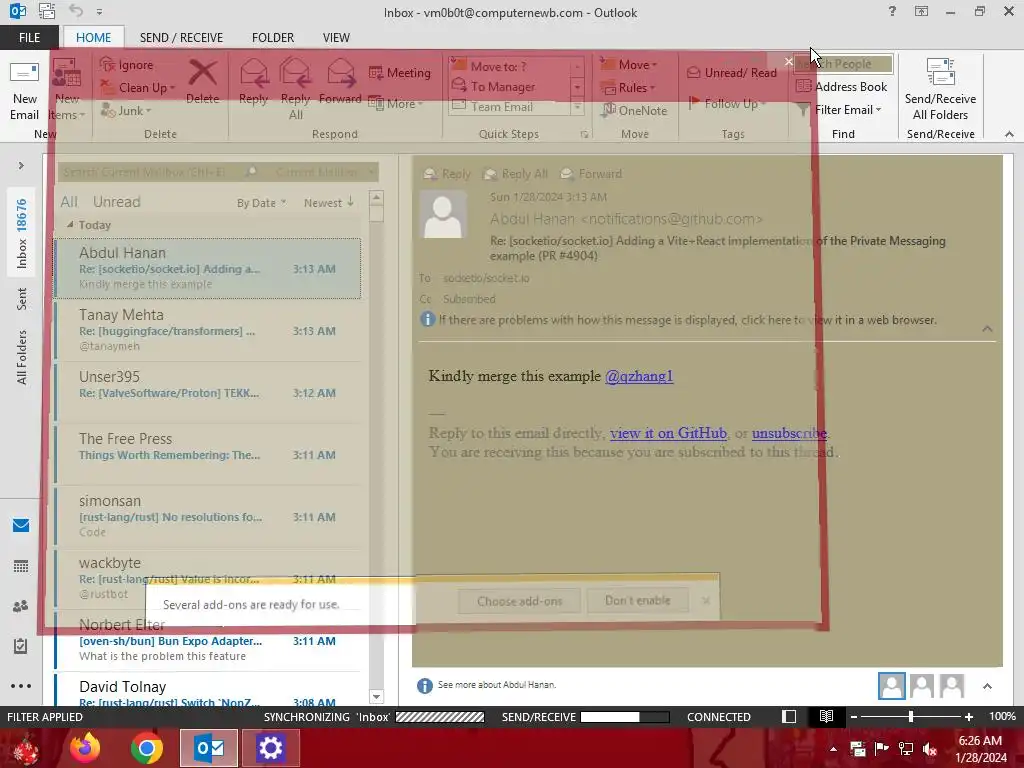Viewport: 1024px width, 768px height.
Task: Expand the folder pane
Action: [x=21, y=165]
